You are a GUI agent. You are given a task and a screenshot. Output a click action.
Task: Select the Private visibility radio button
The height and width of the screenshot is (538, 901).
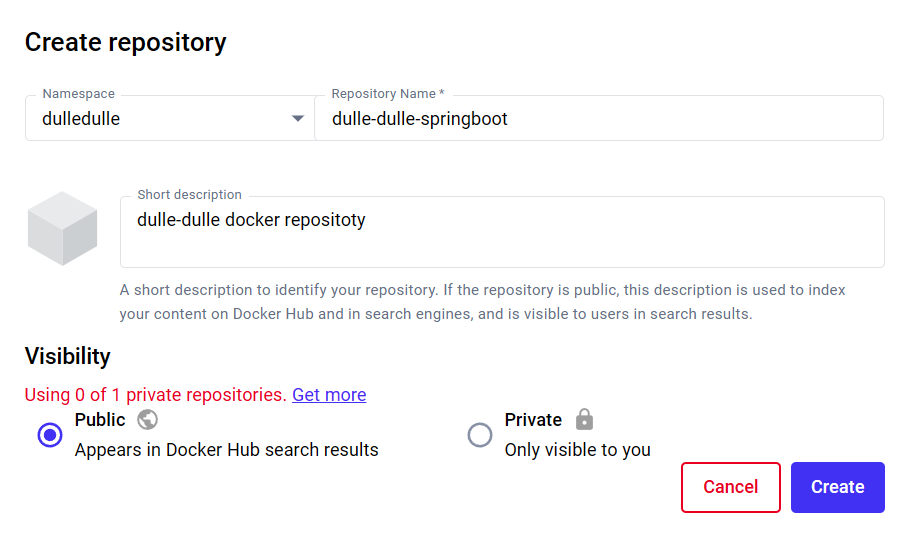(480, 435)
